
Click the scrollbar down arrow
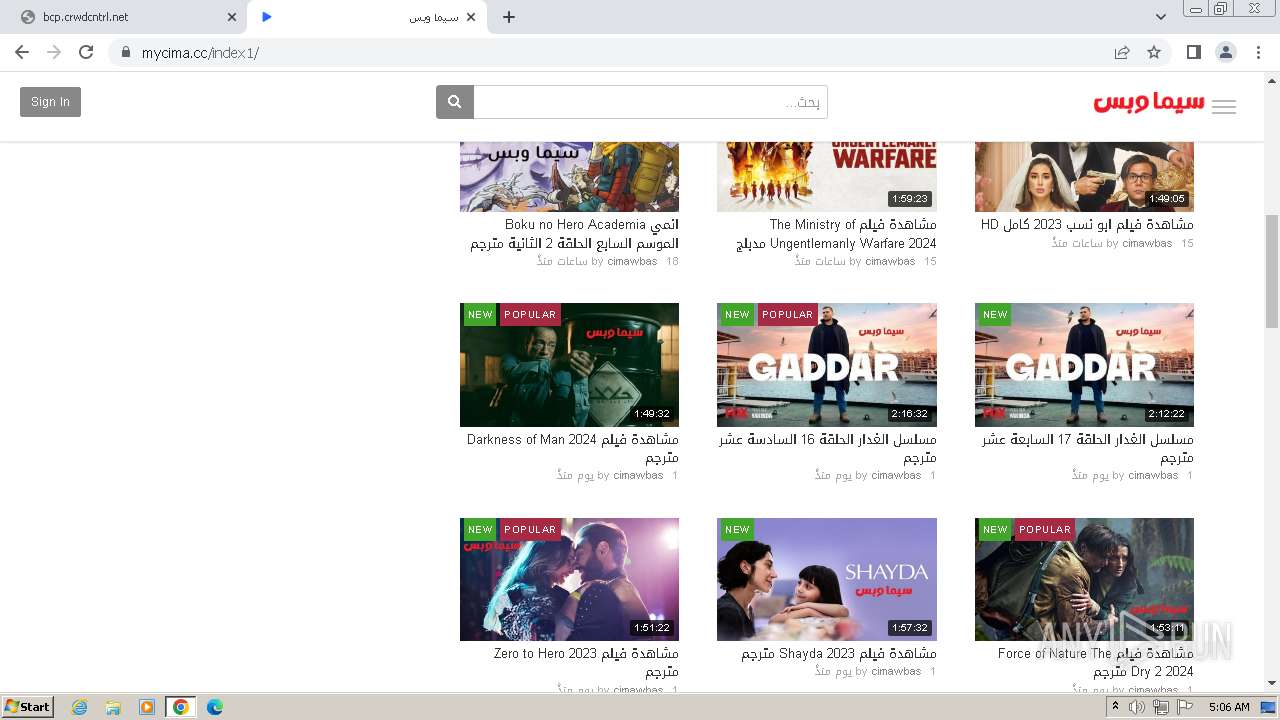click(1272, 683)
